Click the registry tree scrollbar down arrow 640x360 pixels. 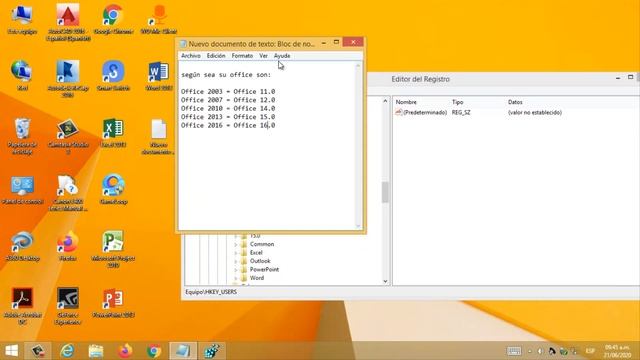pos(385,281)
